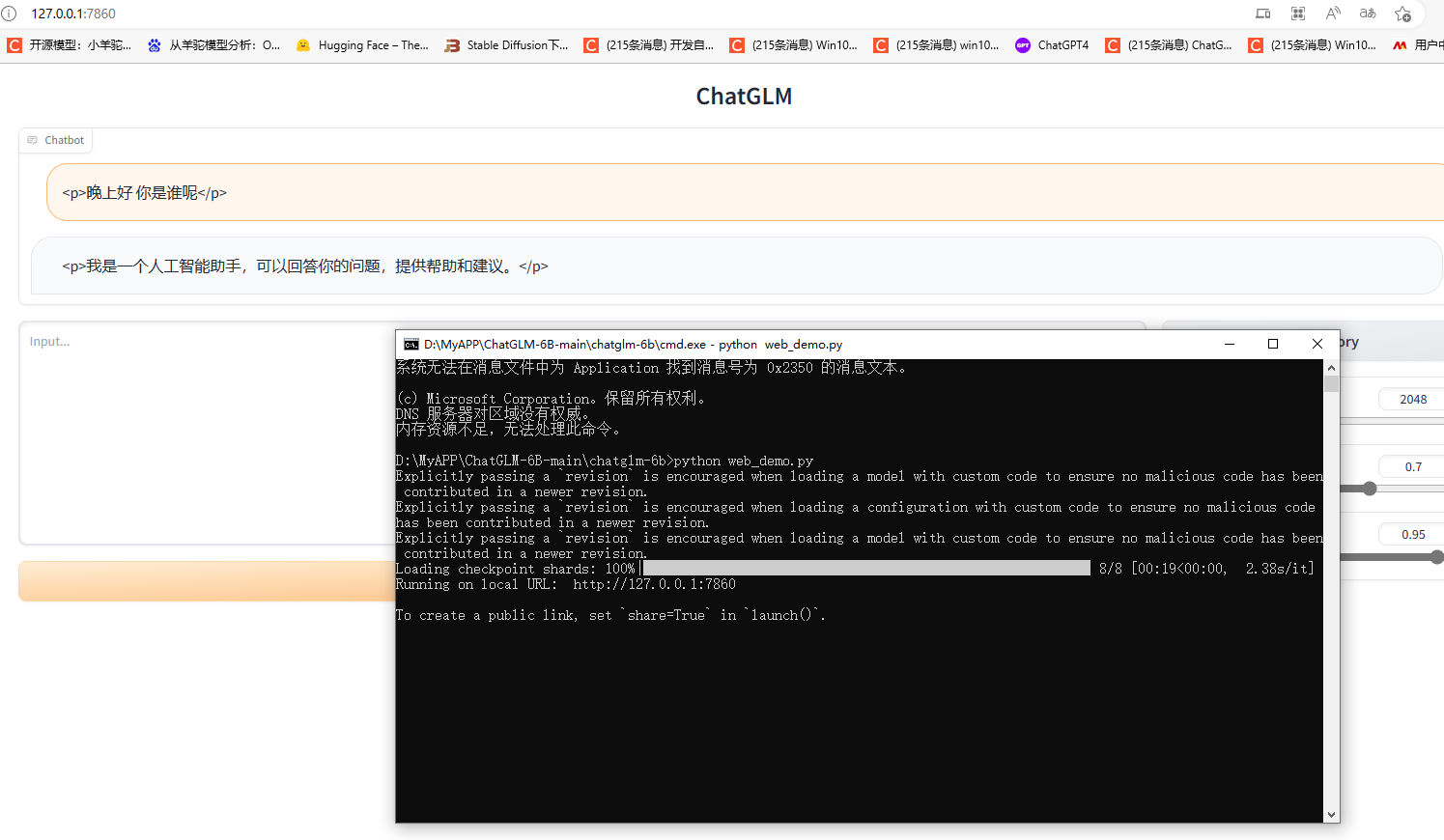
Task: Click the purple ChatGPT4 favicon
Action: (1023, 45)
